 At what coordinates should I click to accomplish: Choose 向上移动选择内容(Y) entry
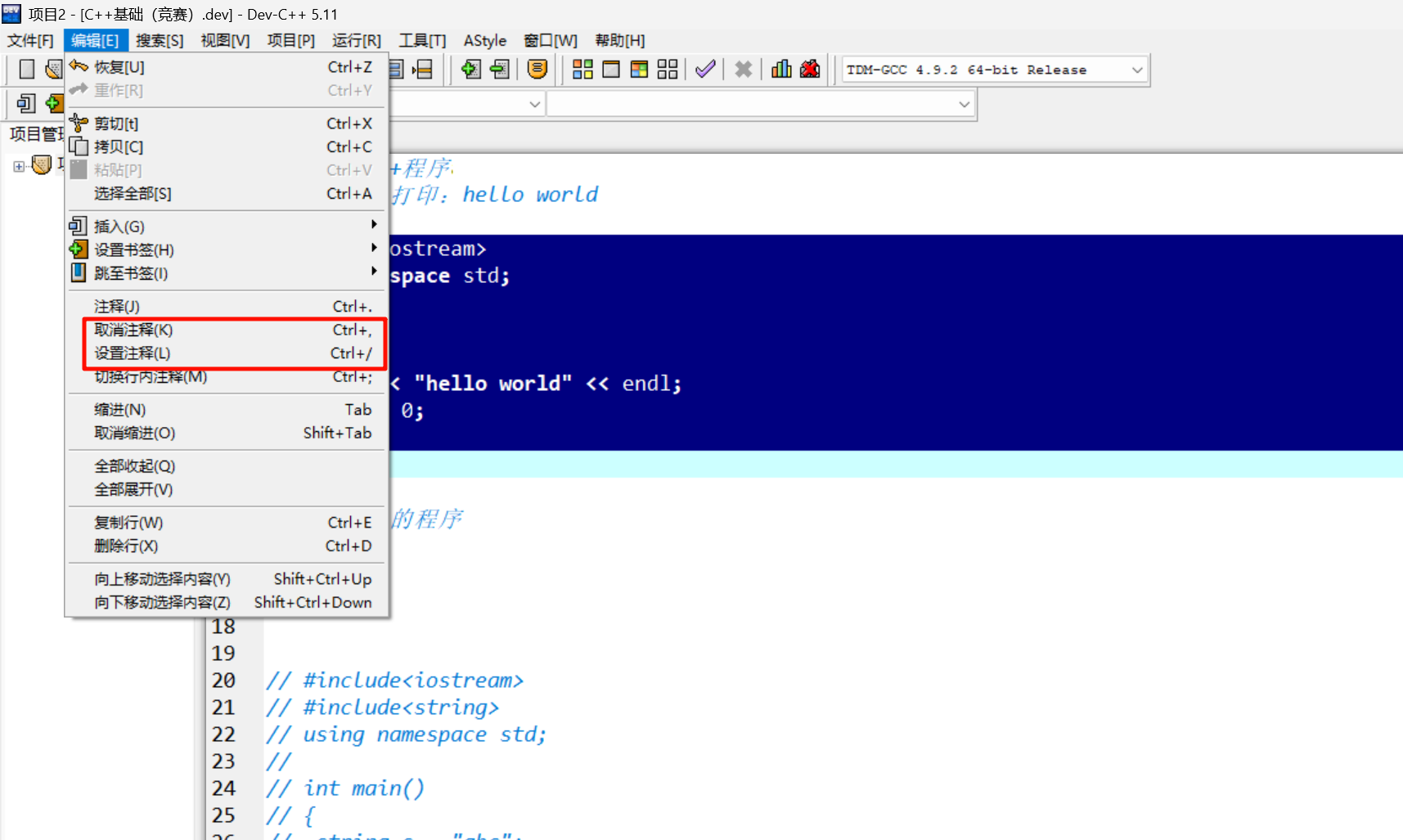tap(226, 579)
